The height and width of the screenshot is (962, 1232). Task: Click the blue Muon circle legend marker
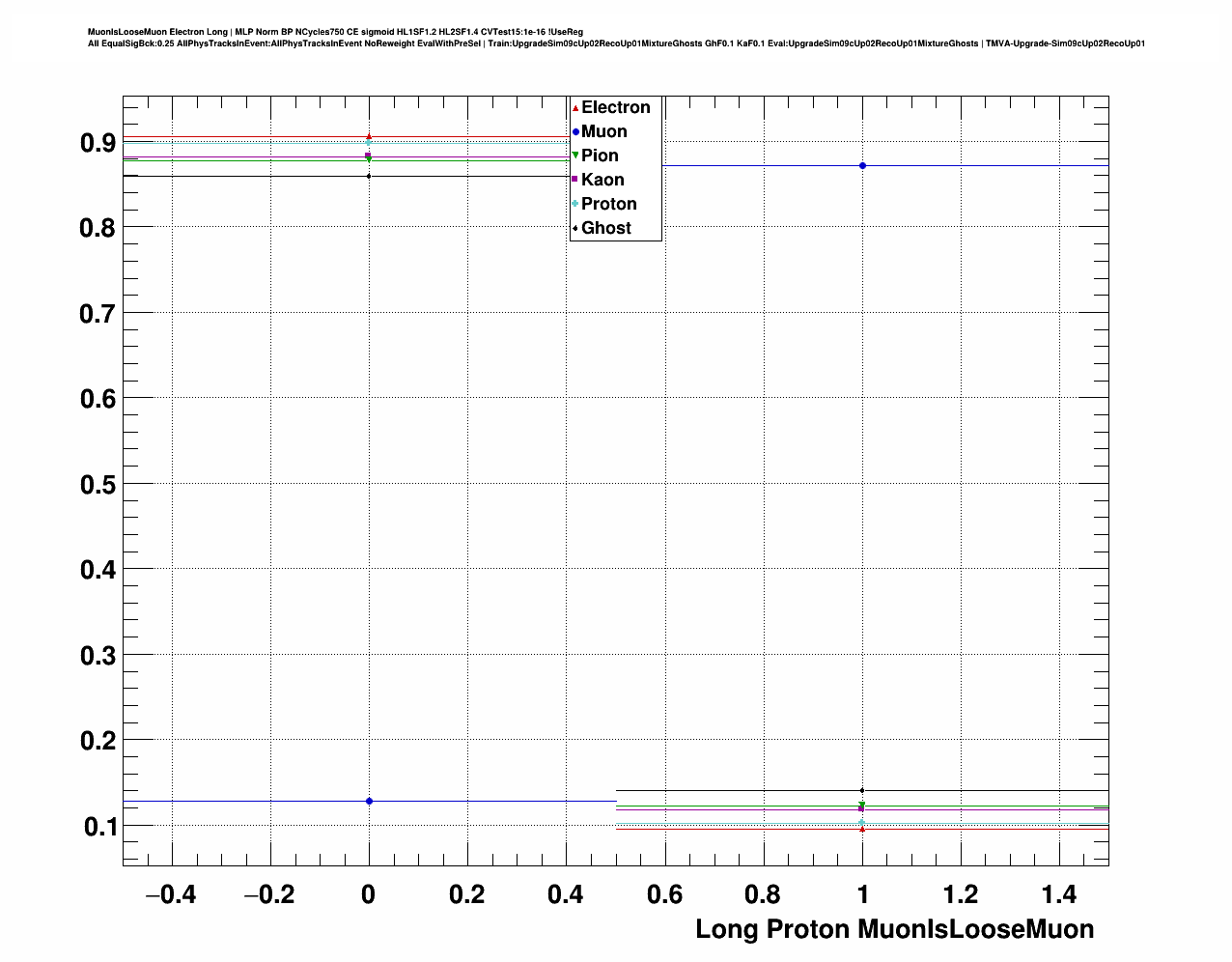pos(575,132)
